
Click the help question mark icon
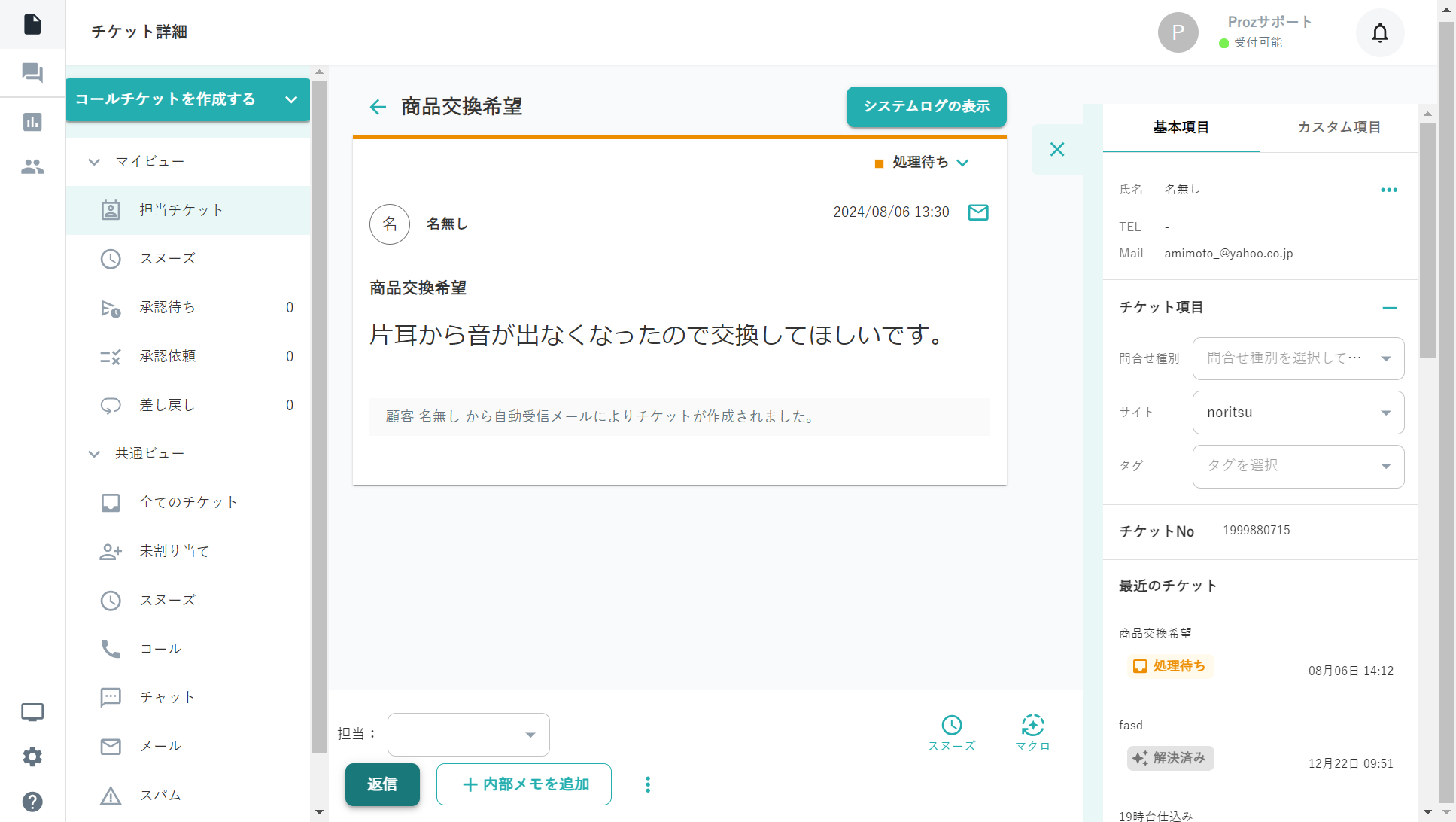coord(32,802)
